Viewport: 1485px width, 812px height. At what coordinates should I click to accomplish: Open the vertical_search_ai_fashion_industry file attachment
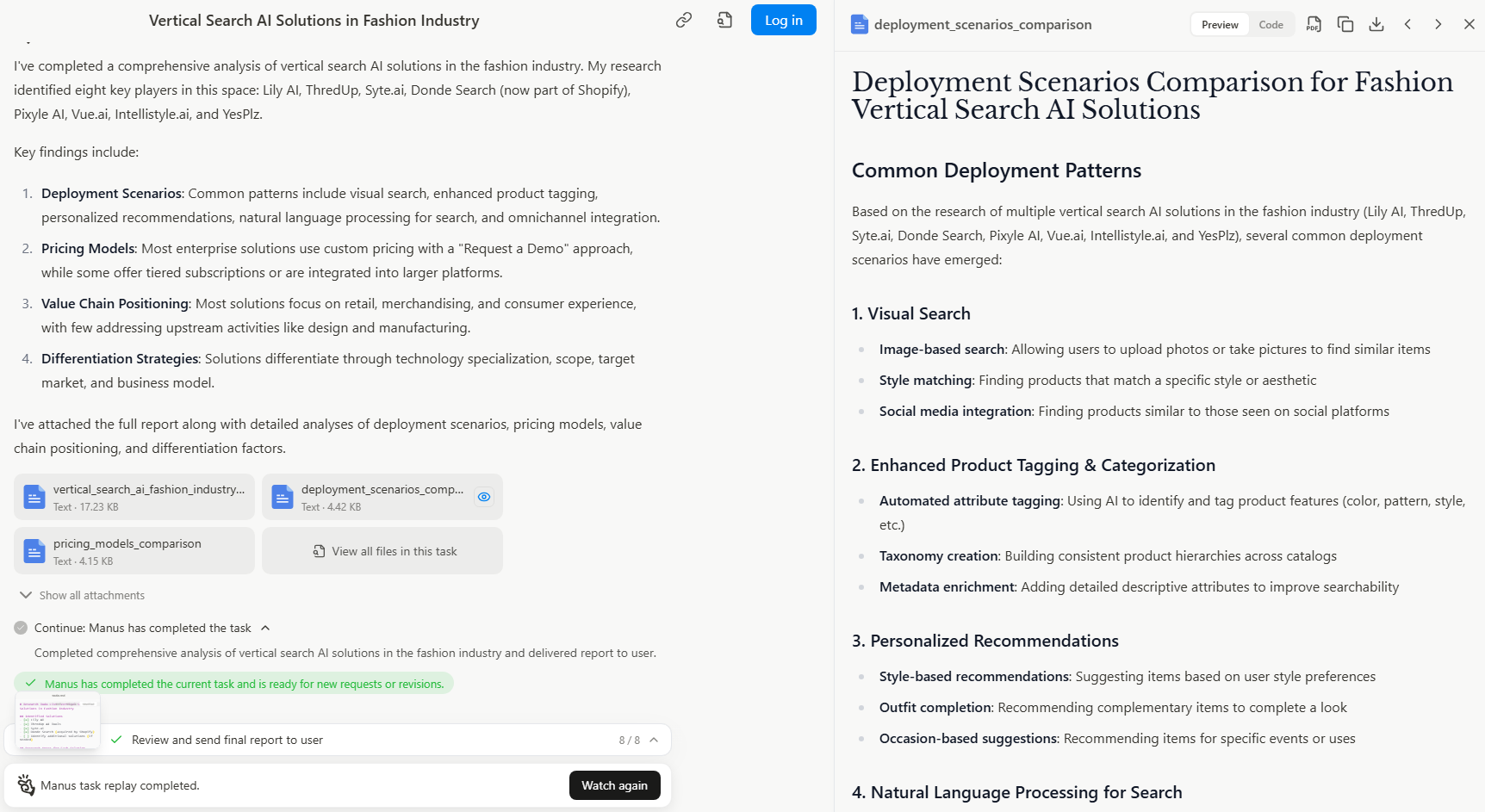pos(134,497)
